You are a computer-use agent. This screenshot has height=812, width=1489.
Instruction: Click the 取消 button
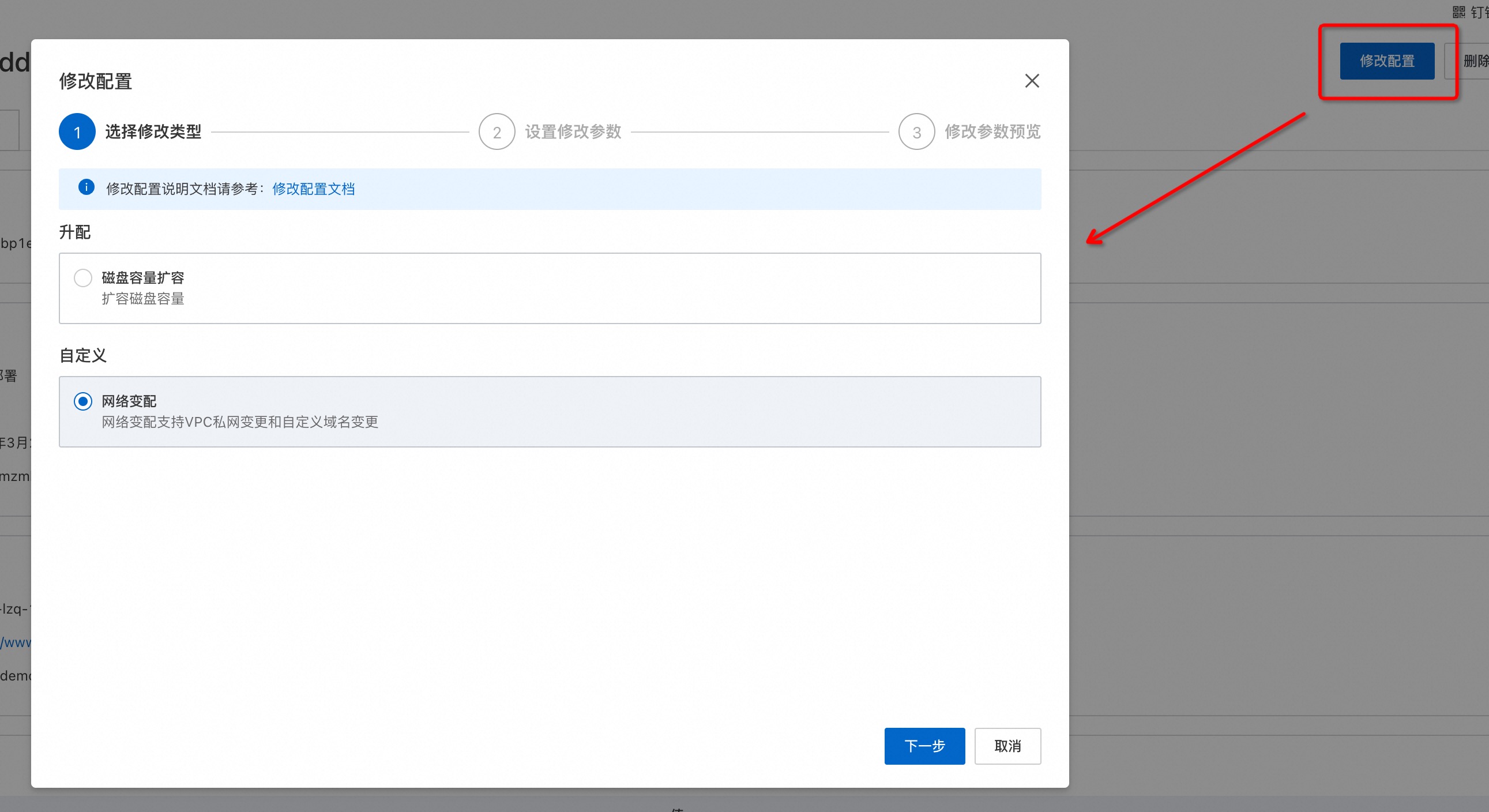pos(1007,746)
